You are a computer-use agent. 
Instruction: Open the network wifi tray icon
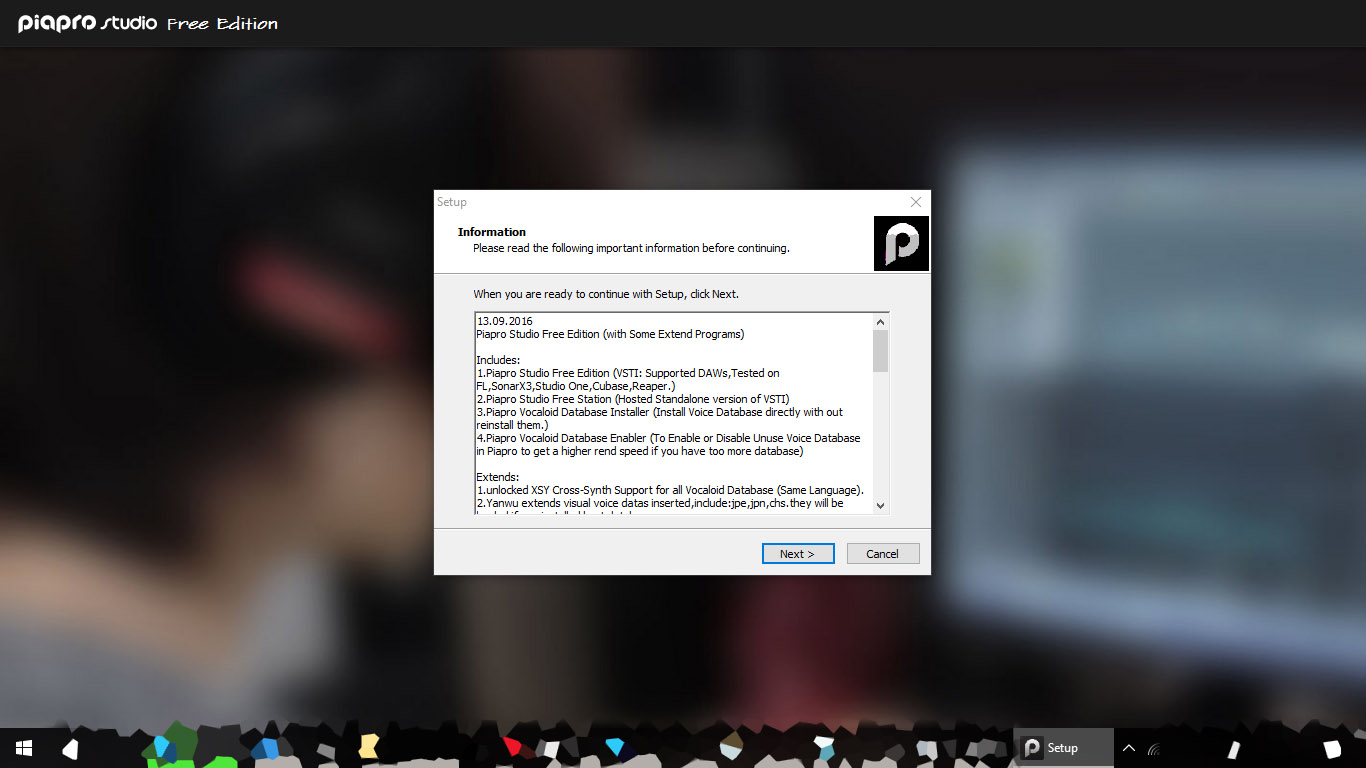tap(1154, 748)
